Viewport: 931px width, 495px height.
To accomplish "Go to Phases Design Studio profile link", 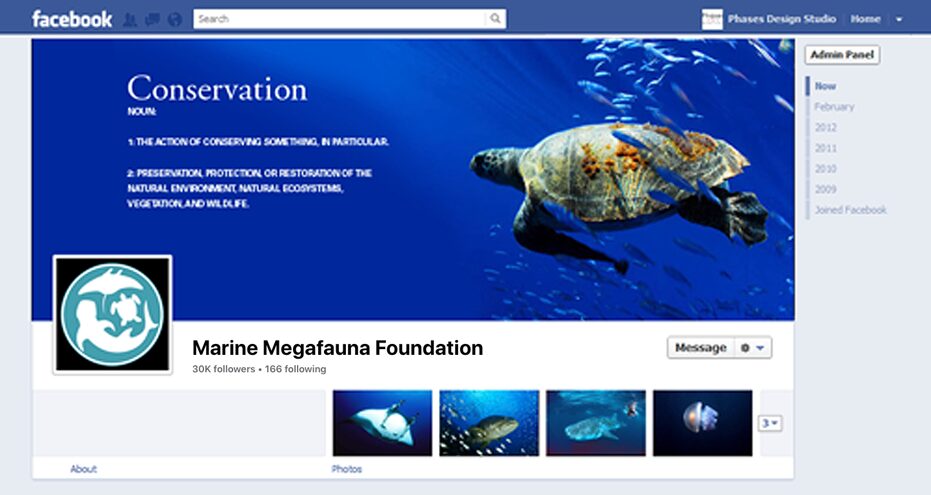I will [781, 19].
